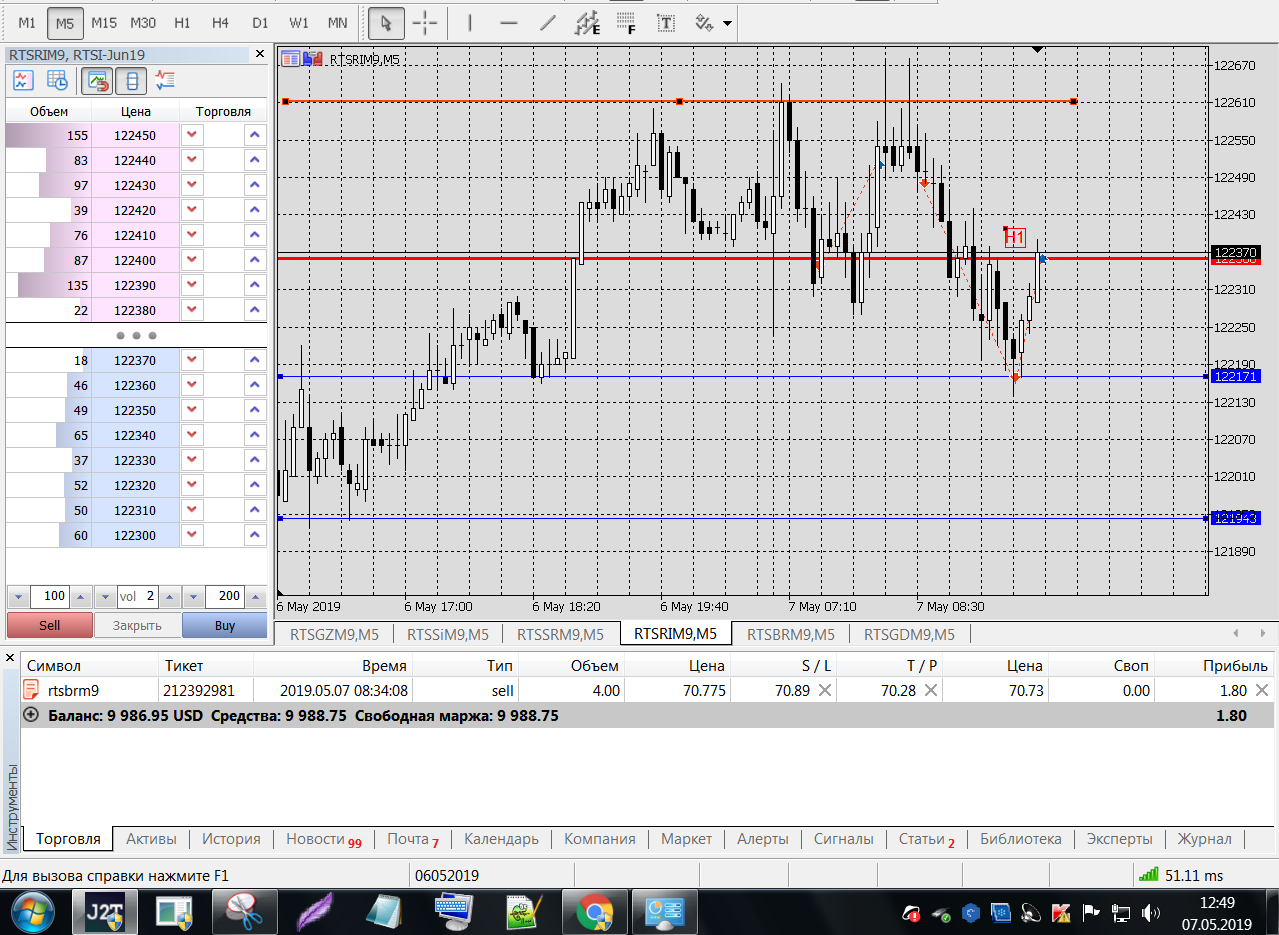Switch to the RTSBRM9,M5 chart tab
The height and width of the screenshot is (935, 1279).
pyautogui.click(x=790, y=634)
